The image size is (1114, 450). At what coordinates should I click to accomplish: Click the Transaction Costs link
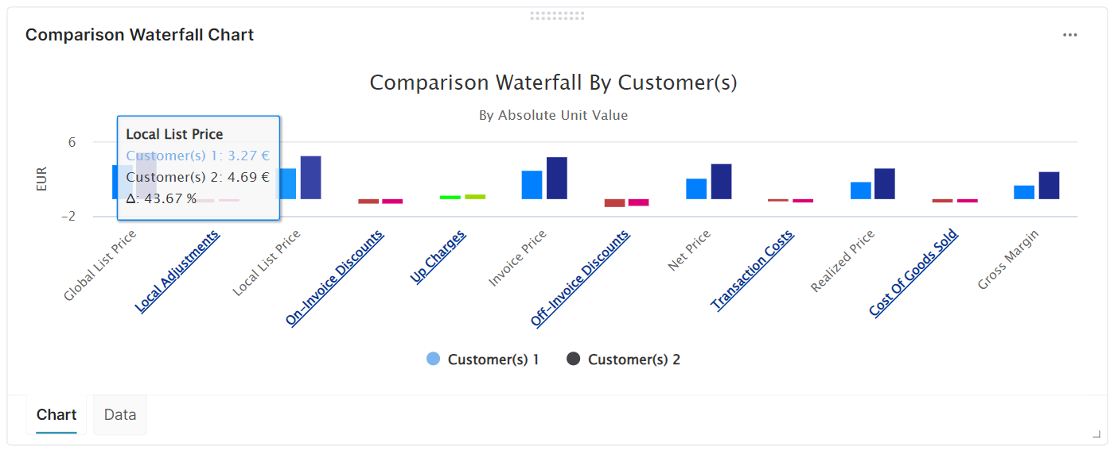752,270
